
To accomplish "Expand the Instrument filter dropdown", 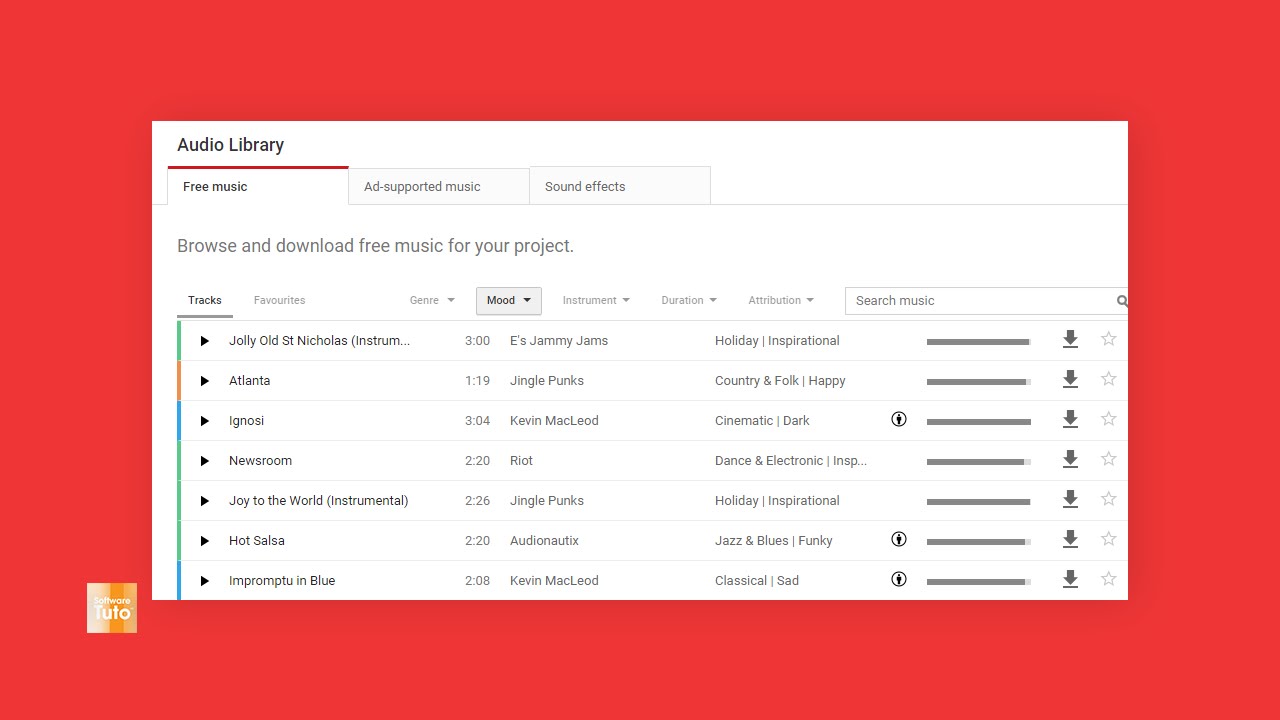I will tap(596, 300).
